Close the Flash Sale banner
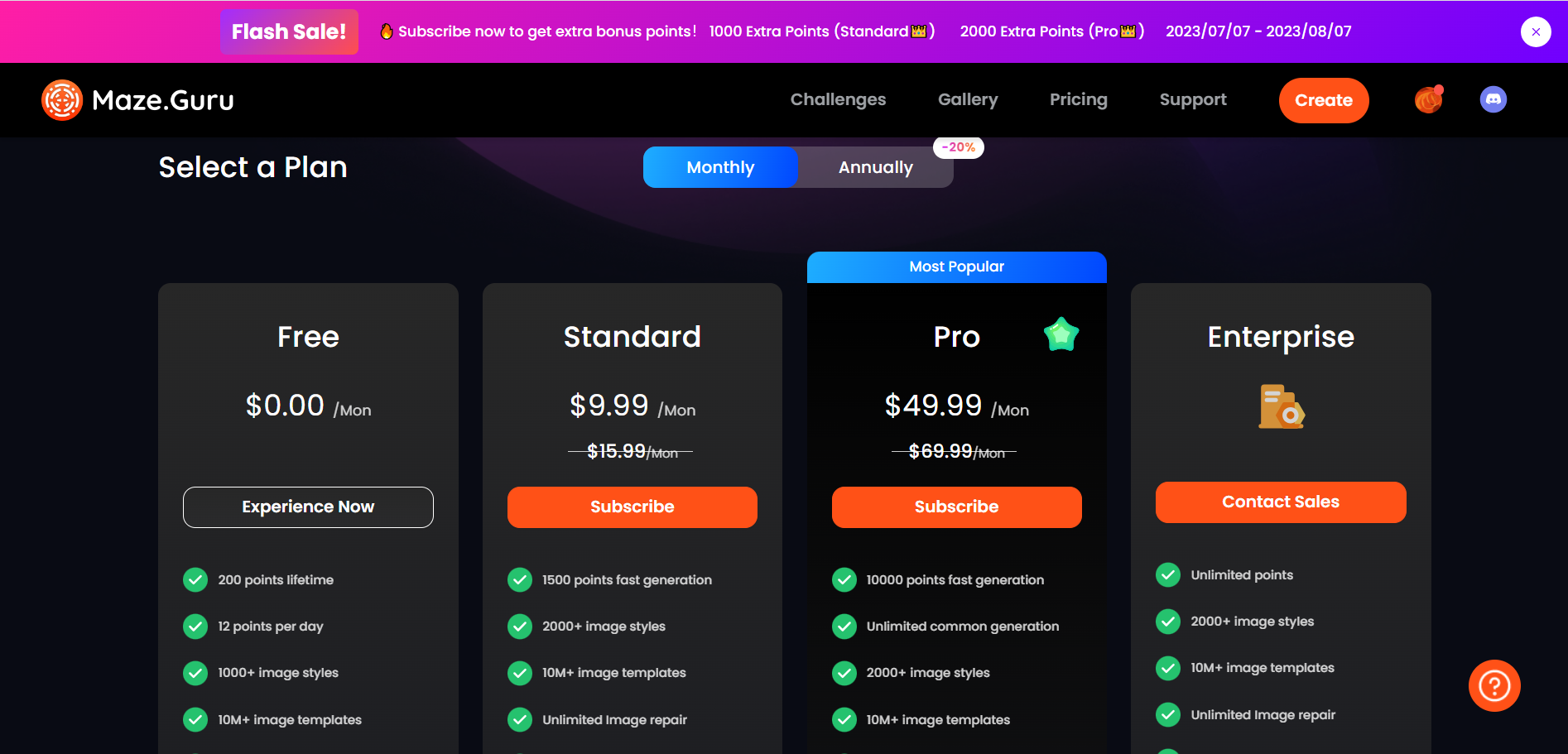The height and width of the screenshot is (754, 1568). point(1535,32)
